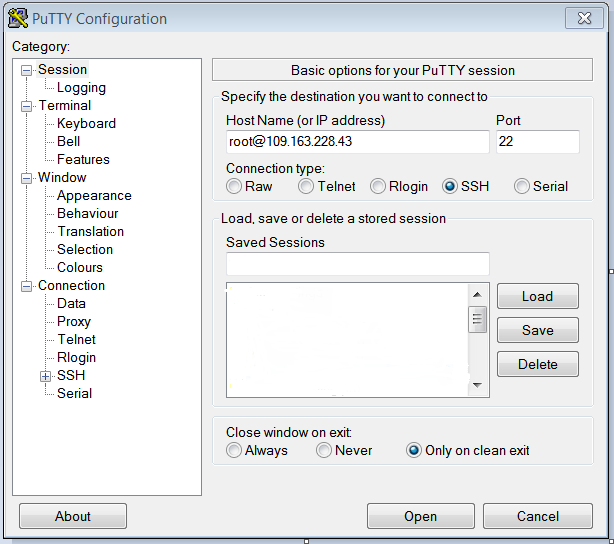
Task: Click the sessions list scroll-down arrow
Action: pyautogui.click(x=477, y=385)
